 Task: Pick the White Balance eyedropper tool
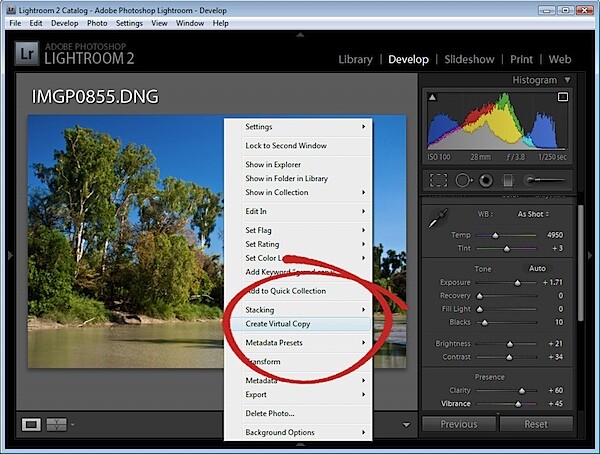pos(438,218)
